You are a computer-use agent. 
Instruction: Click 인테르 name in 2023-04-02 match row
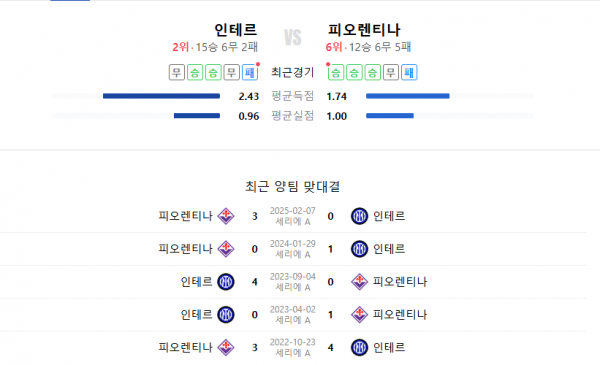click(196, 315)
